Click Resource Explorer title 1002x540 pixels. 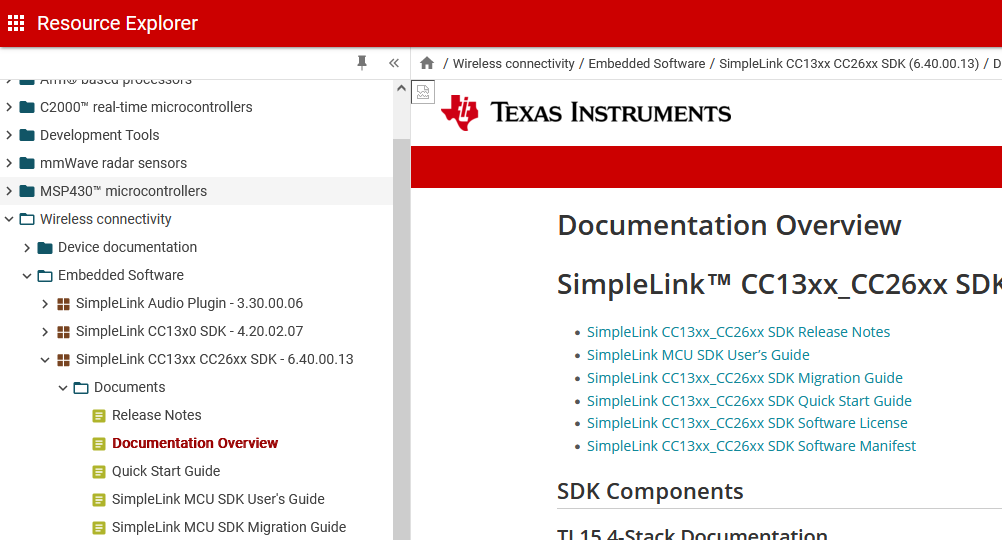118,24
